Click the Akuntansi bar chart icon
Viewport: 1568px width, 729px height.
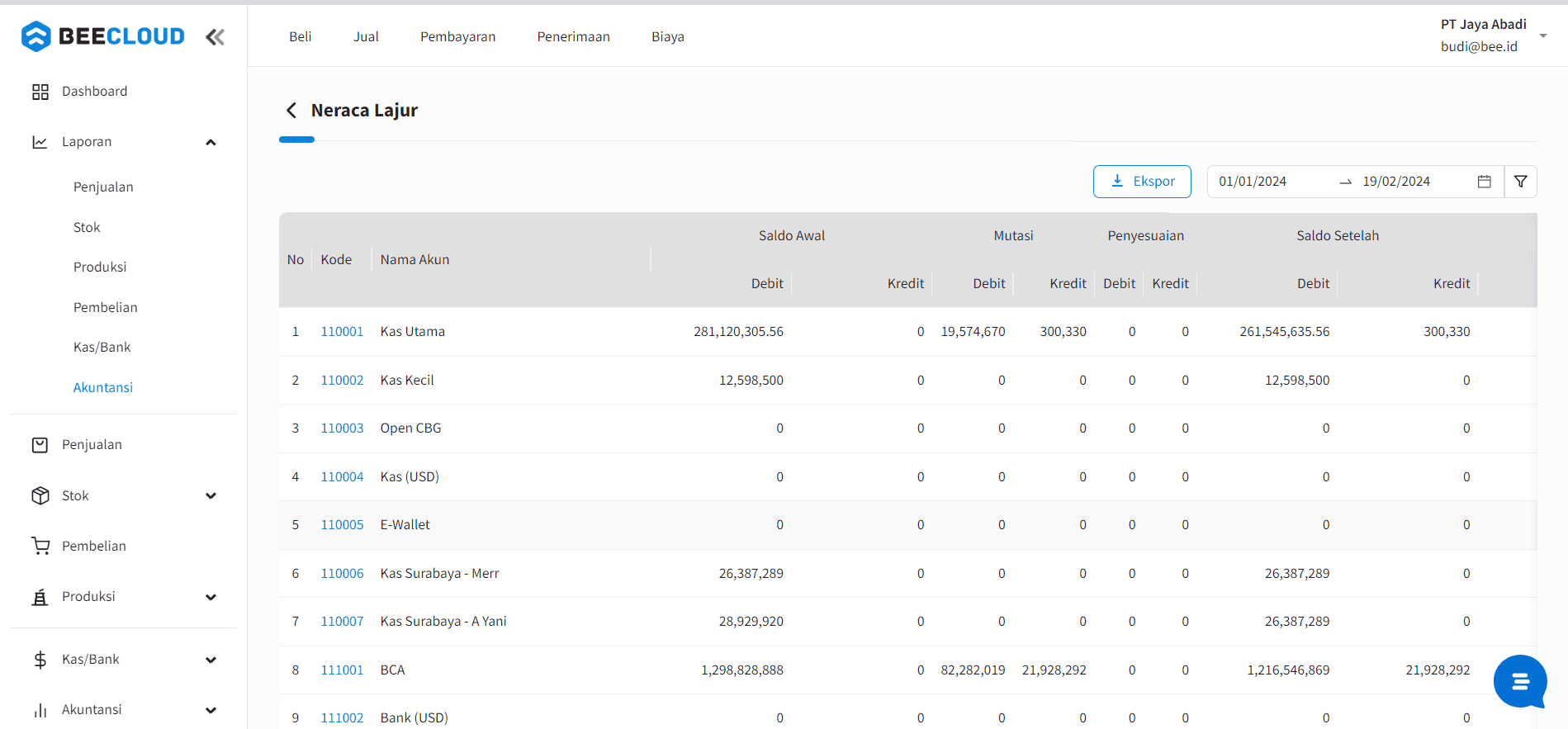[x=40, y=710]
